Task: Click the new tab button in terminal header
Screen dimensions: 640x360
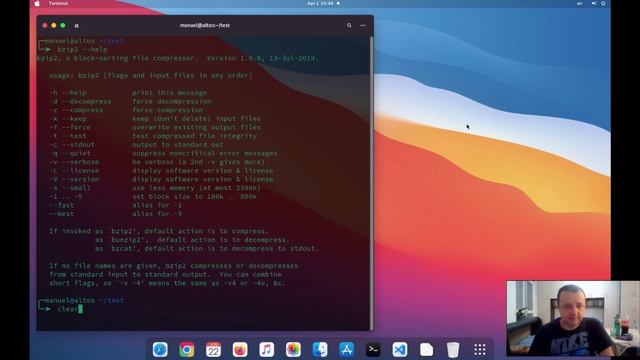Action: tap(76, 25)
